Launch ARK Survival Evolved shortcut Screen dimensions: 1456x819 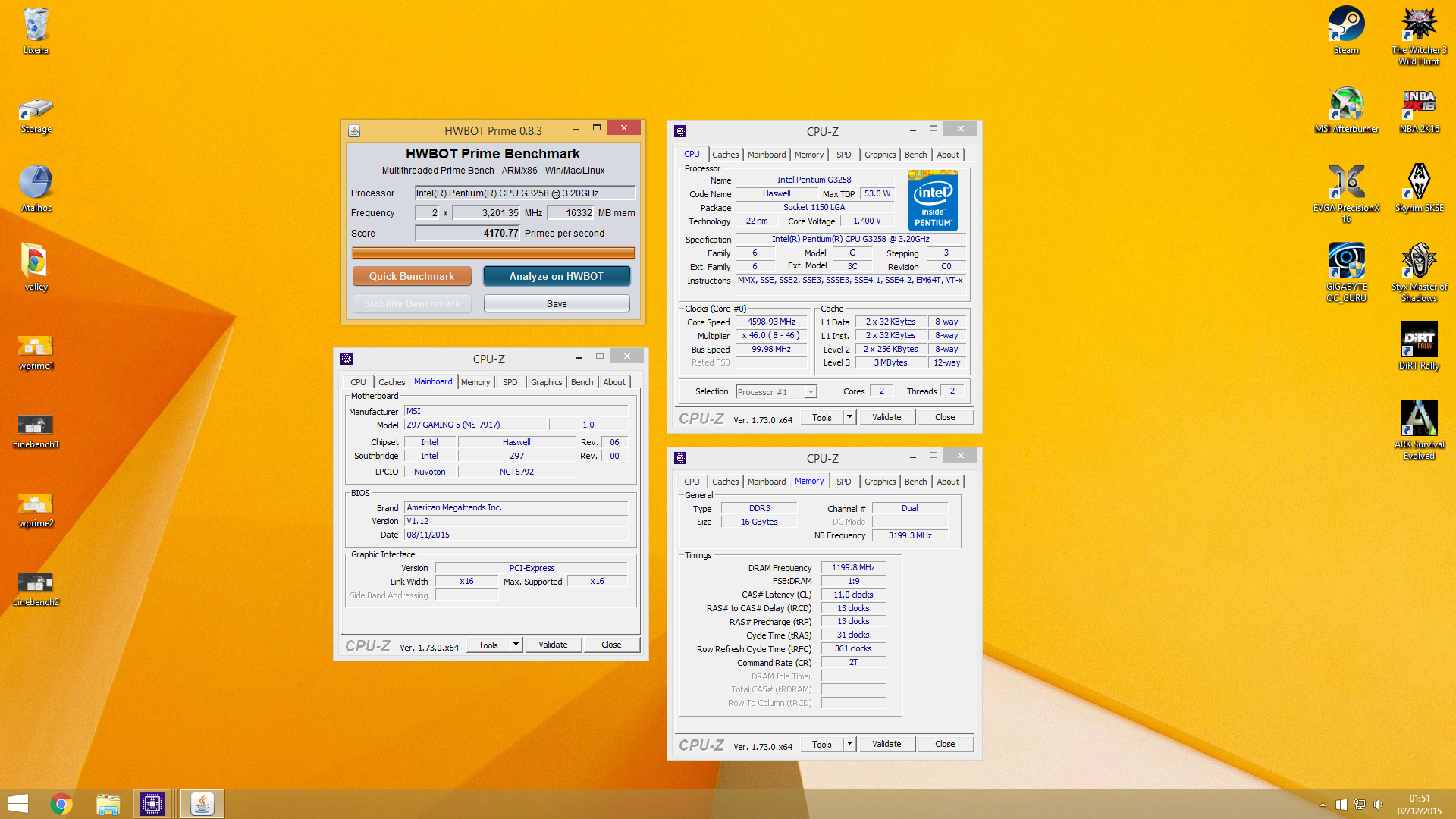(1419, 430)
